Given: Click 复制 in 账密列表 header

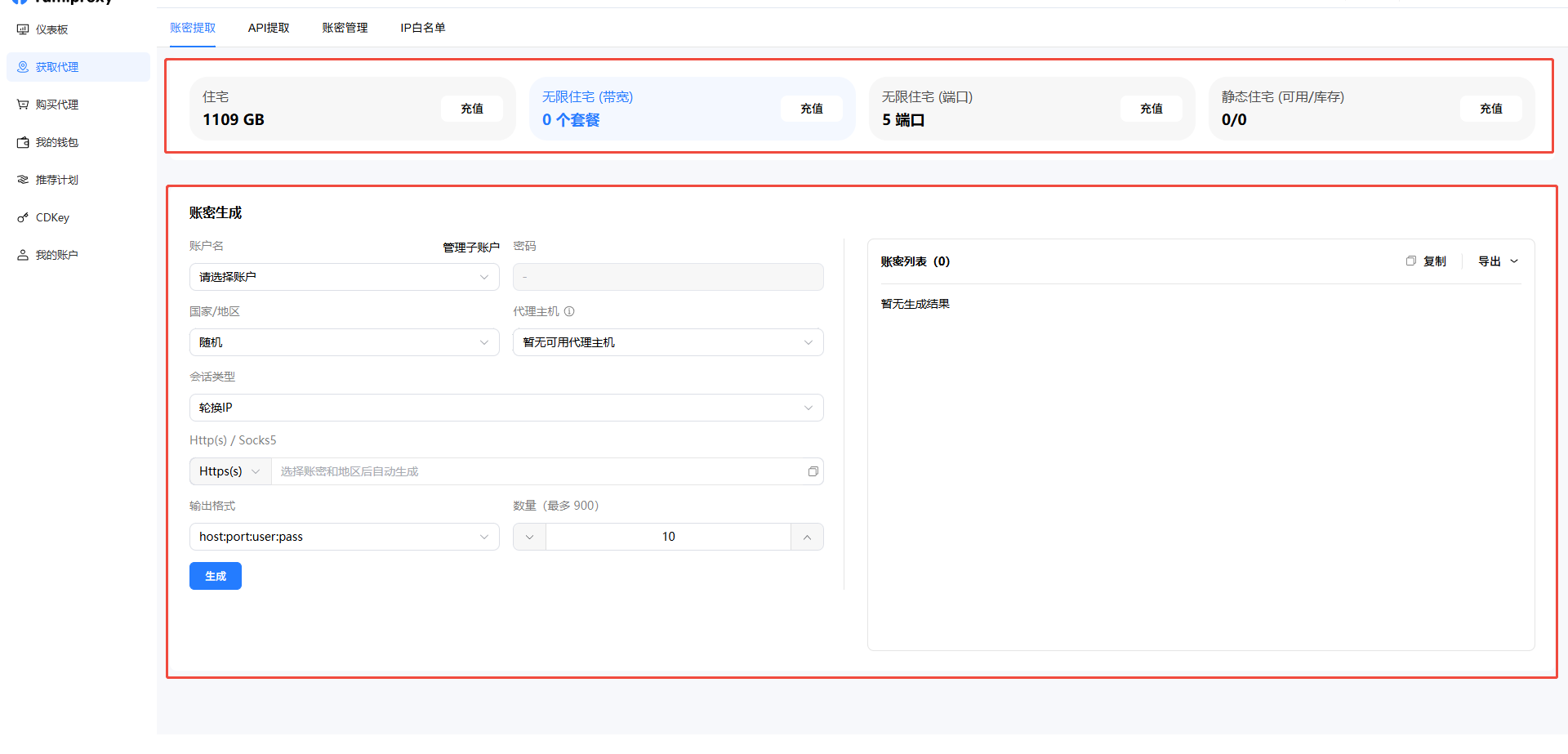Looking at the screenshot, I should (x=1426, y=261).
